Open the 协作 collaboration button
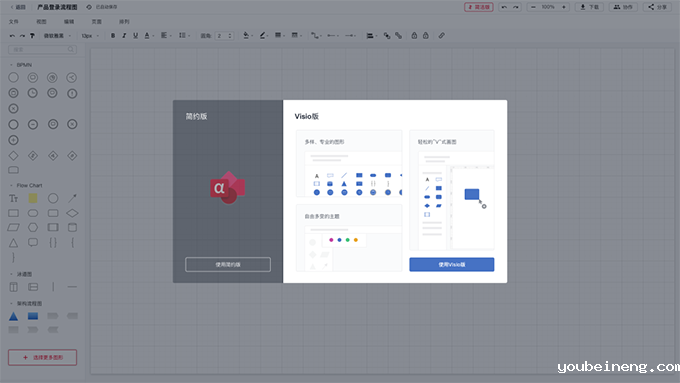The width and height of the screenshot is (680, 383). 623,7
